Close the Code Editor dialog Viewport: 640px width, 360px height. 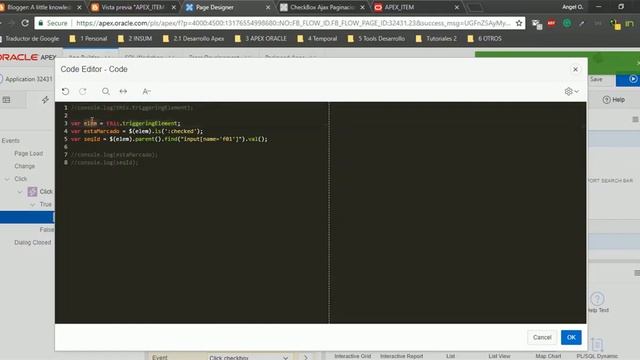point(575,69)
